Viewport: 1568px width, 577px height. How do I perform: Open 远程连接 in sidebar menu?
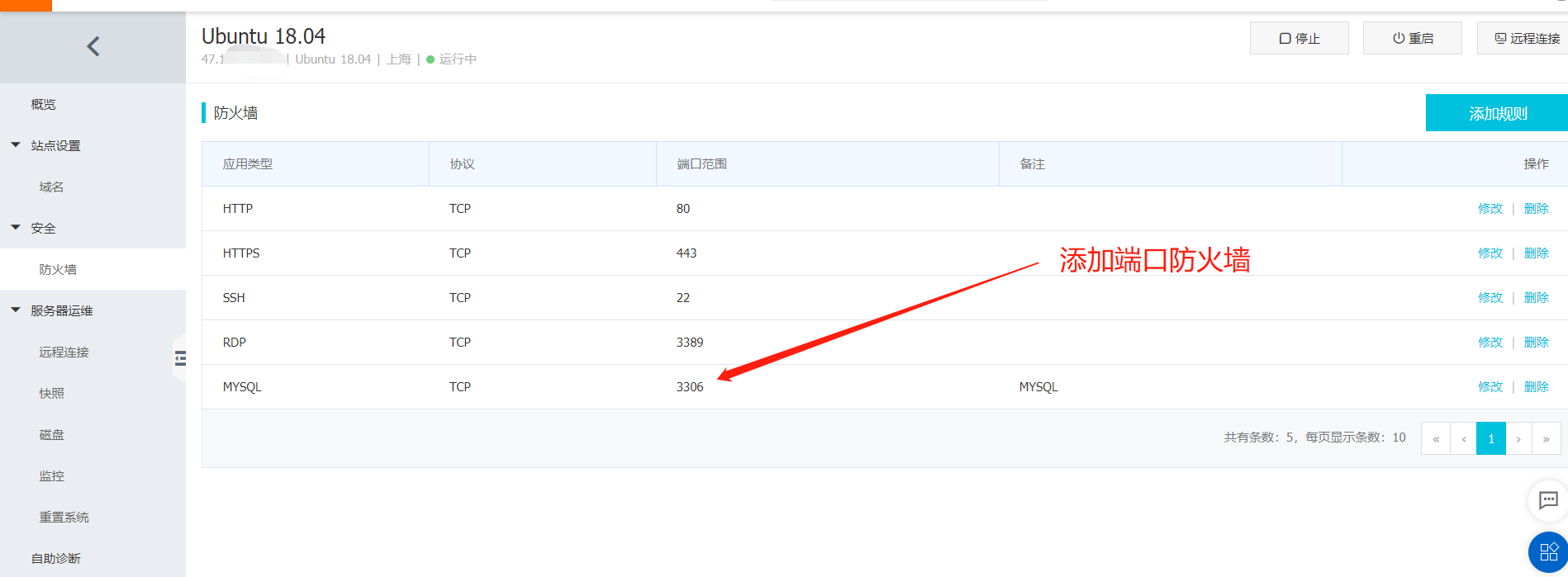click(64, 352)
